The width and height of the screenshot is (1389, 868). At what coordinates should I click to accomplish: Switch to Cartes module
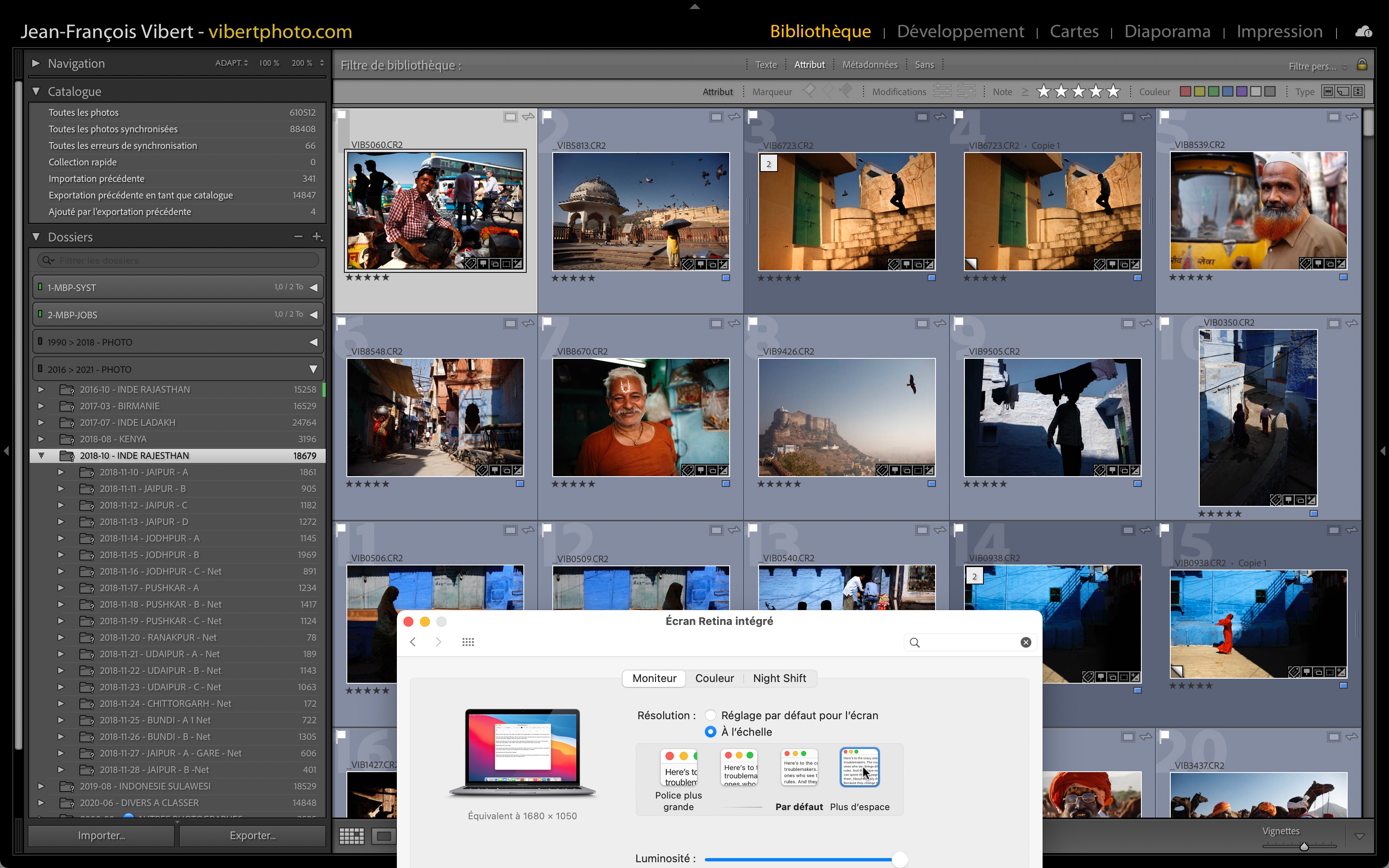pos(1074,31)
